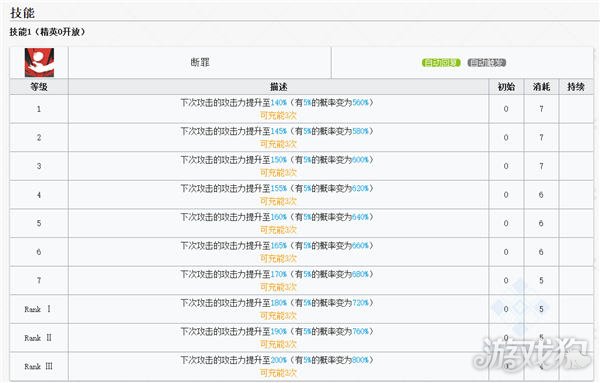Click 可充能3次 in the level 4 row
The height and width of the screenshot is (383, 600).
279,201
